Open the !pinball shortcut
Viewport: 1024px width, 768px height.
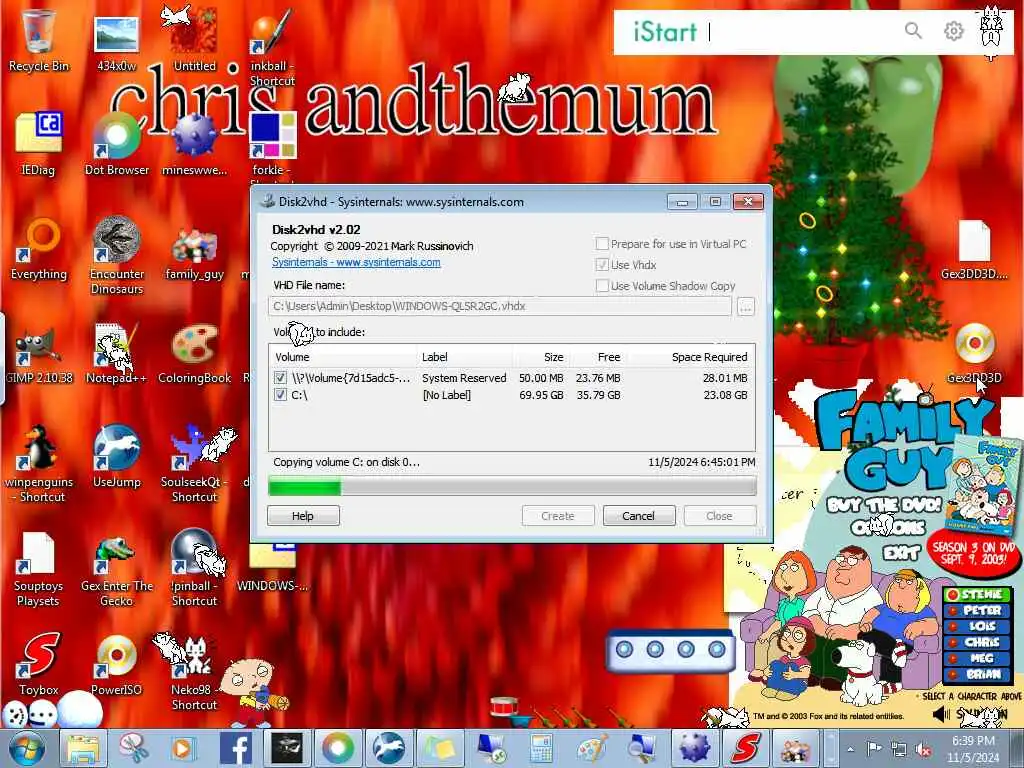tap(194, 568)
